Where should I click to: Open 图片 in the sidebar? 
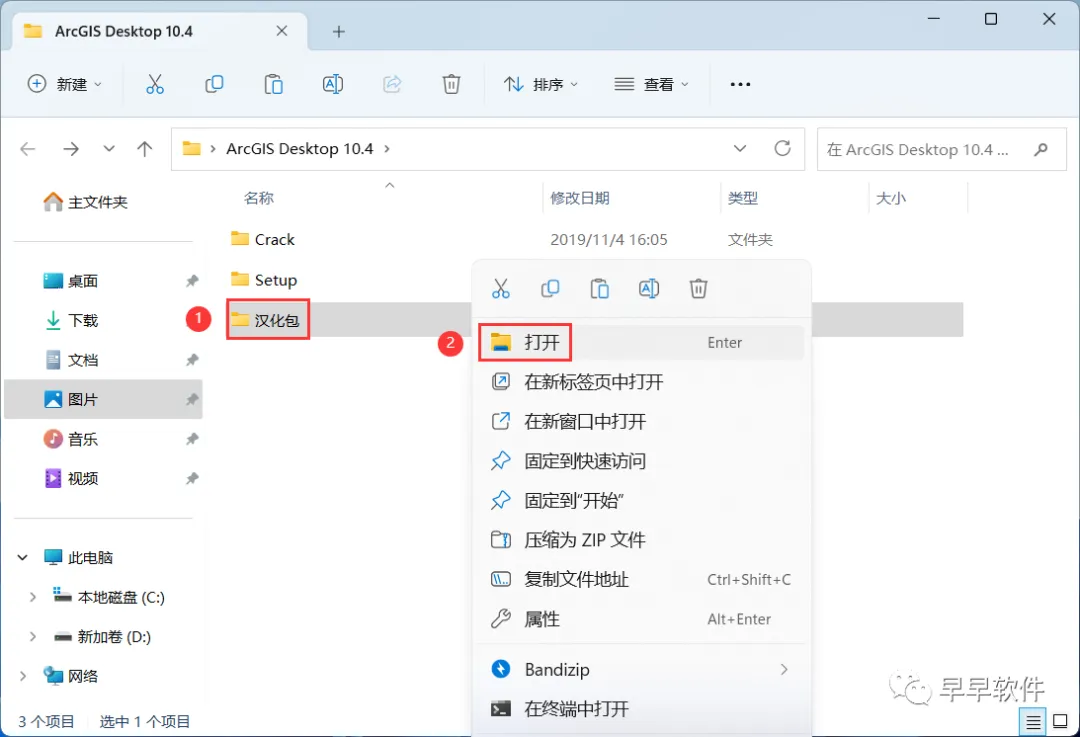(x=103, y=399)
